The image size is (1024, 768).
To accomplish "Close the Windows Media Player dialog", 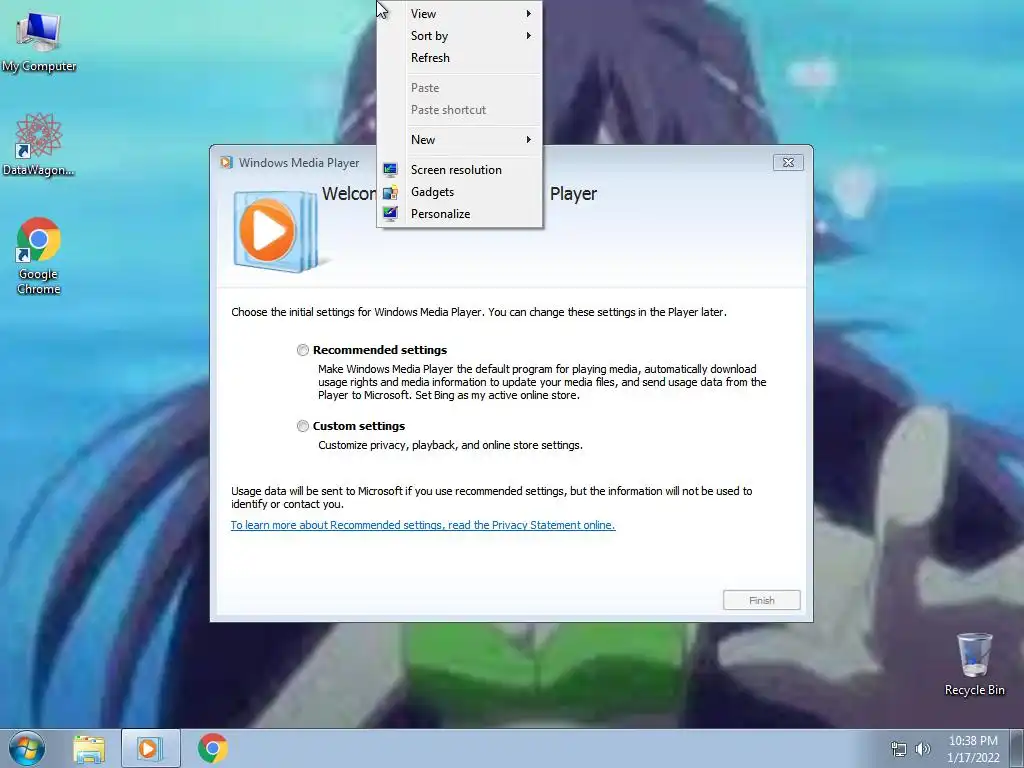I will coord(788,163).
